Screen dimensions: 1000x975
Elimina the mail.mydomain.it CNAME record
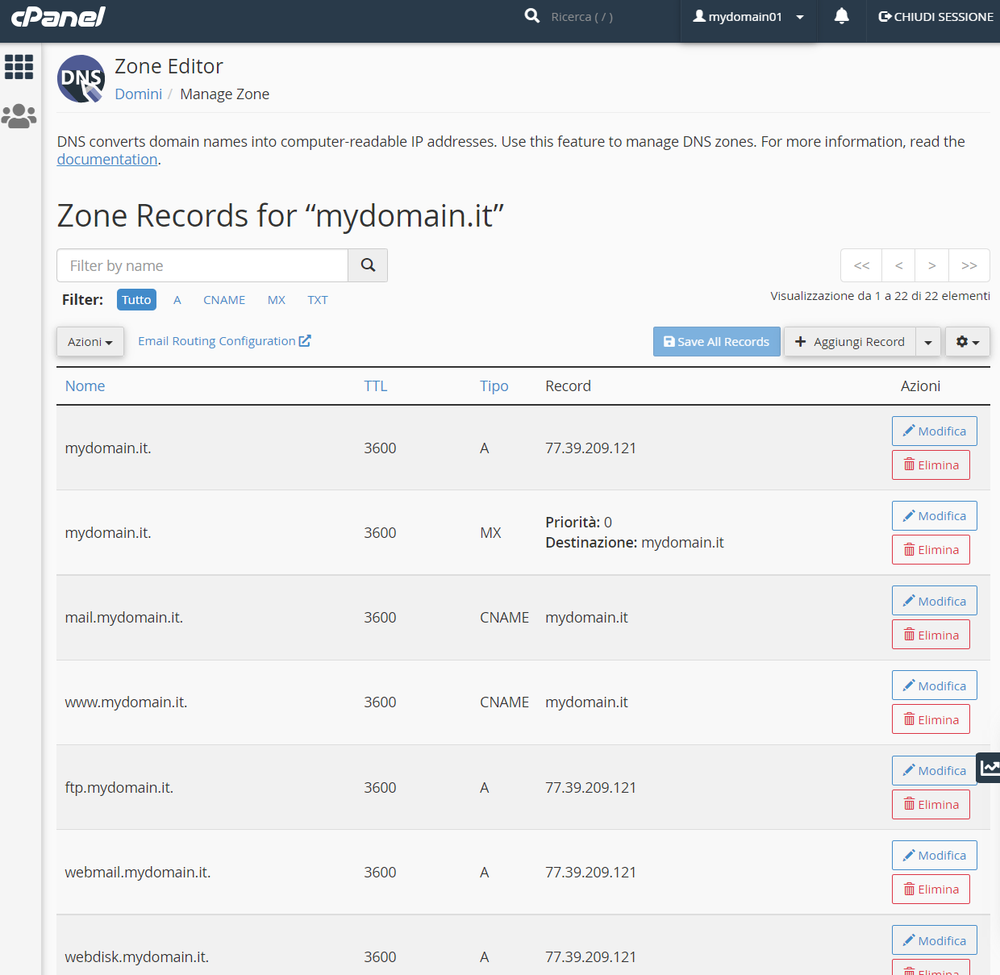point(930,634)
